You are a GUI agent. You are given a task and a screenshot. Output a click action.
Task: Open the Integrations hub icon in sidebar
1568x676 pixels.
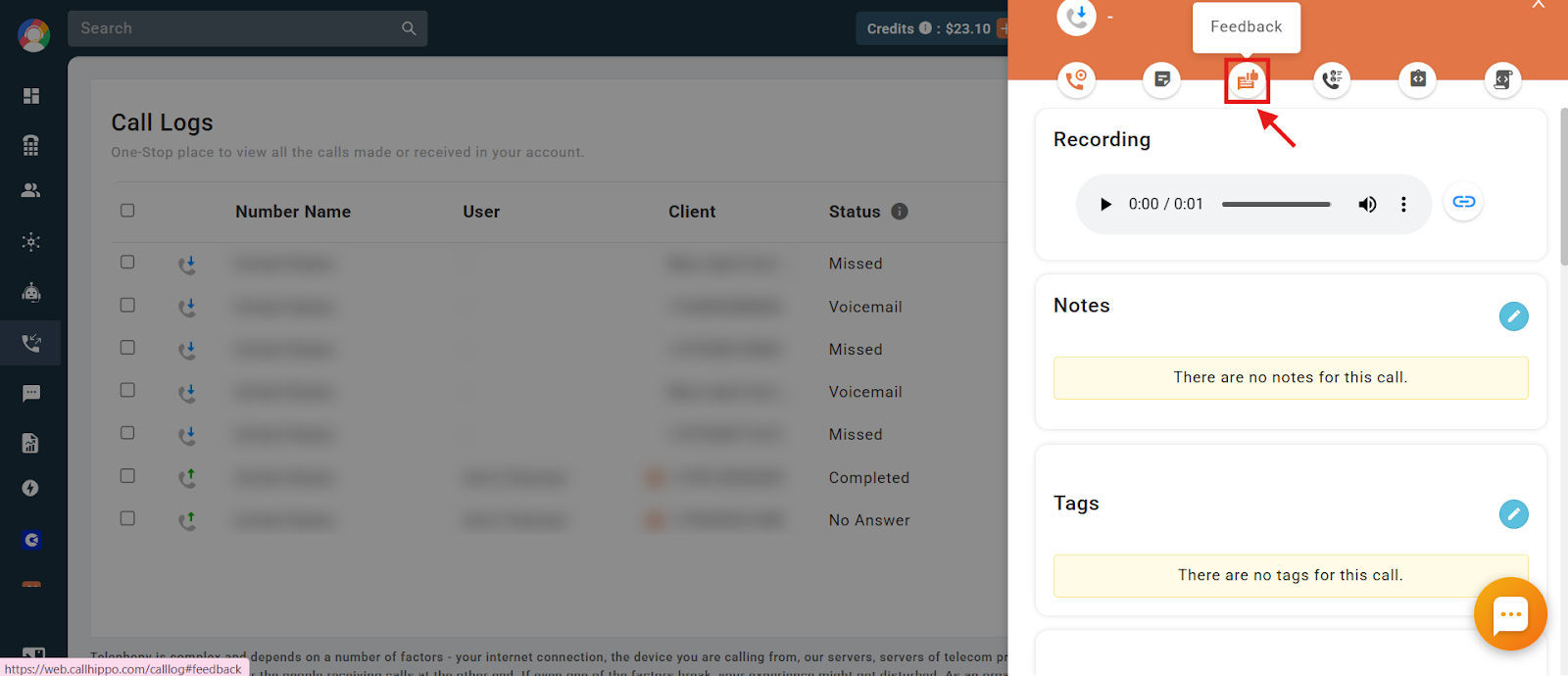[31, 242]
